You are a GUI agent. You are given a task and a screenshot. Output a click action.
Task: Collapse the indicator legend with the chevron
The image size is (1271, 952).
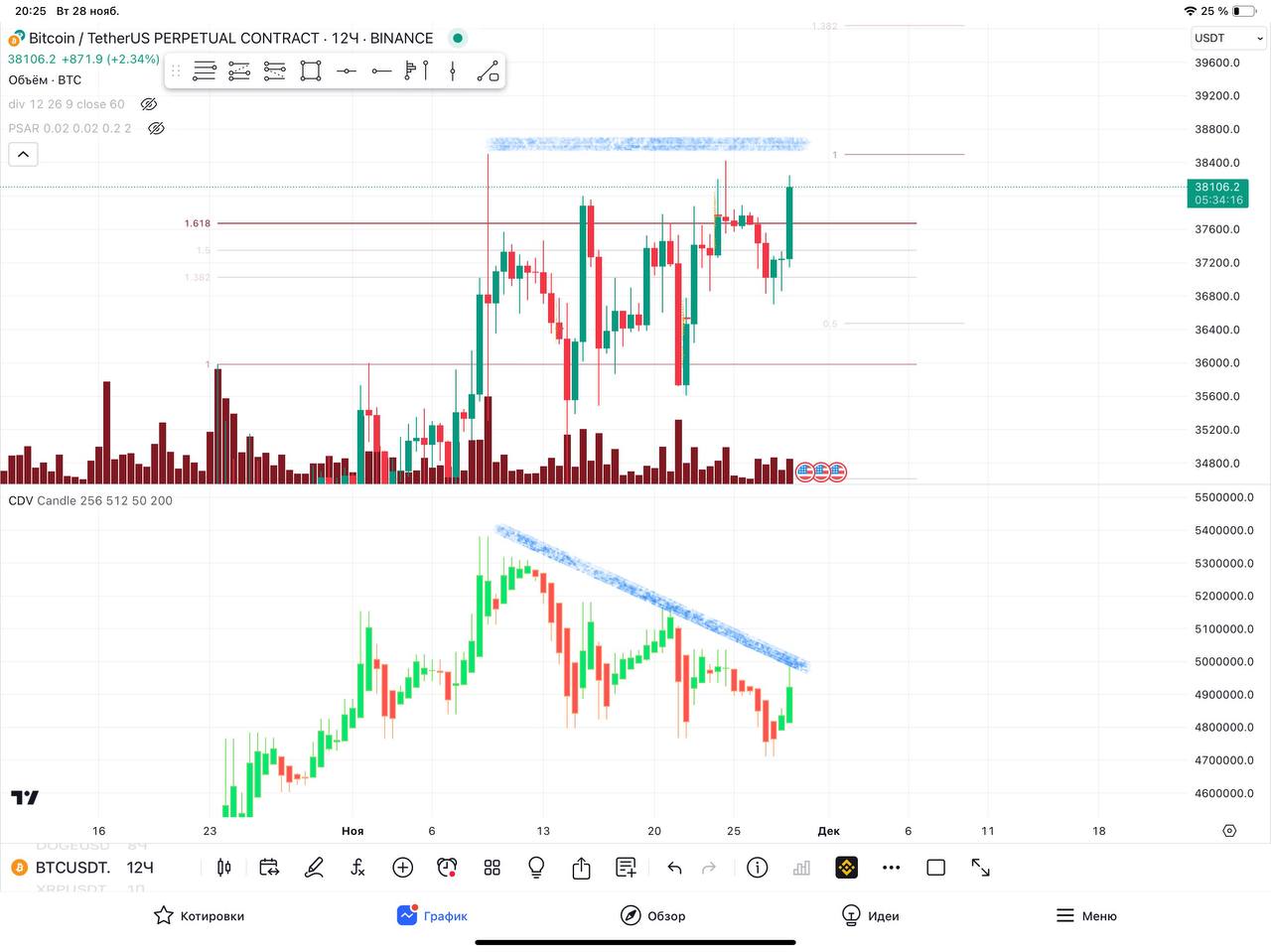(x=23, y=154)
